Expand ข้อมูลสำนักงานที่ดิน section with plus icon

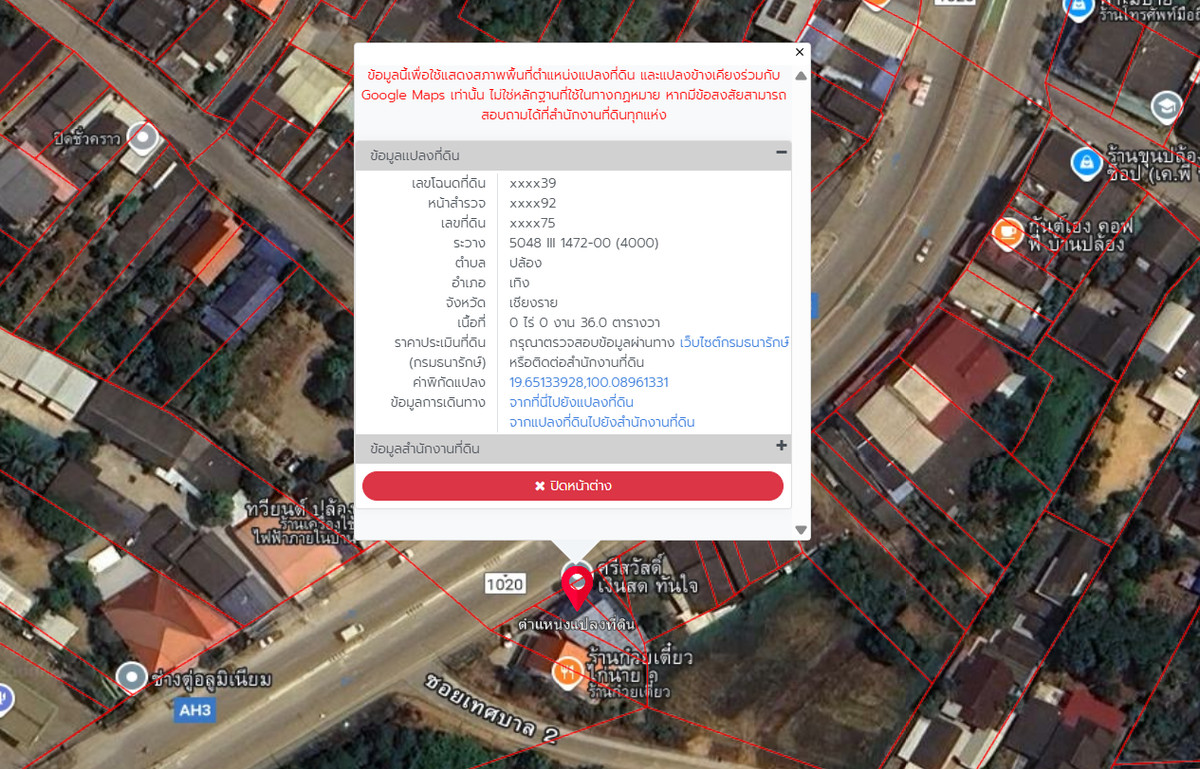(x=781, y=446)
